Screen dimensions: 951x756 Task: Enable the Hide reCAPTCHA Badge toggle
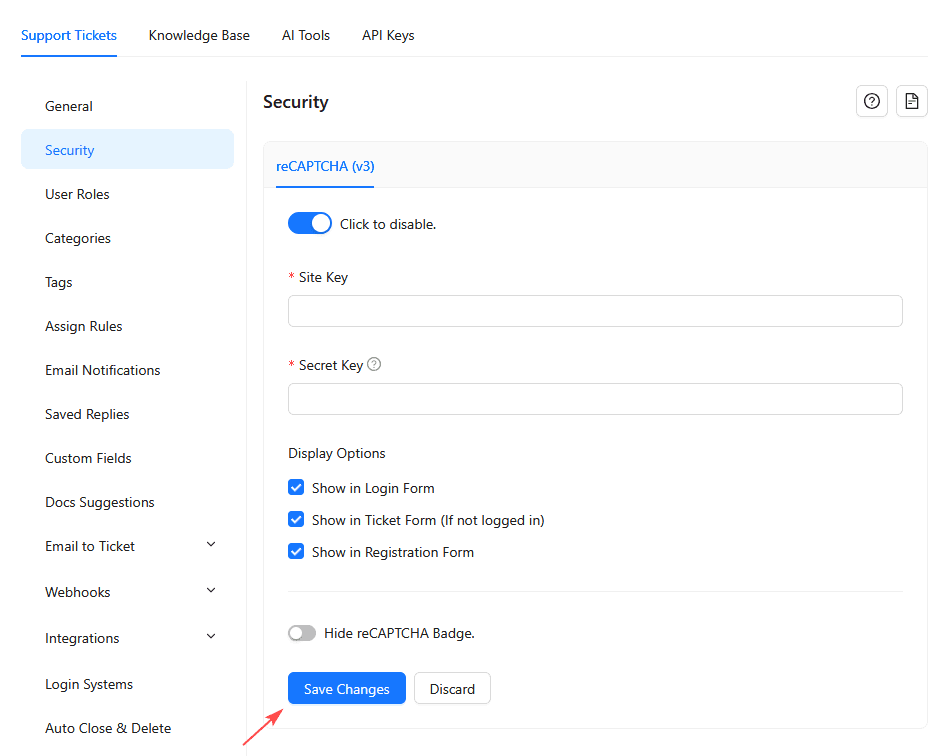pos(302,633)
